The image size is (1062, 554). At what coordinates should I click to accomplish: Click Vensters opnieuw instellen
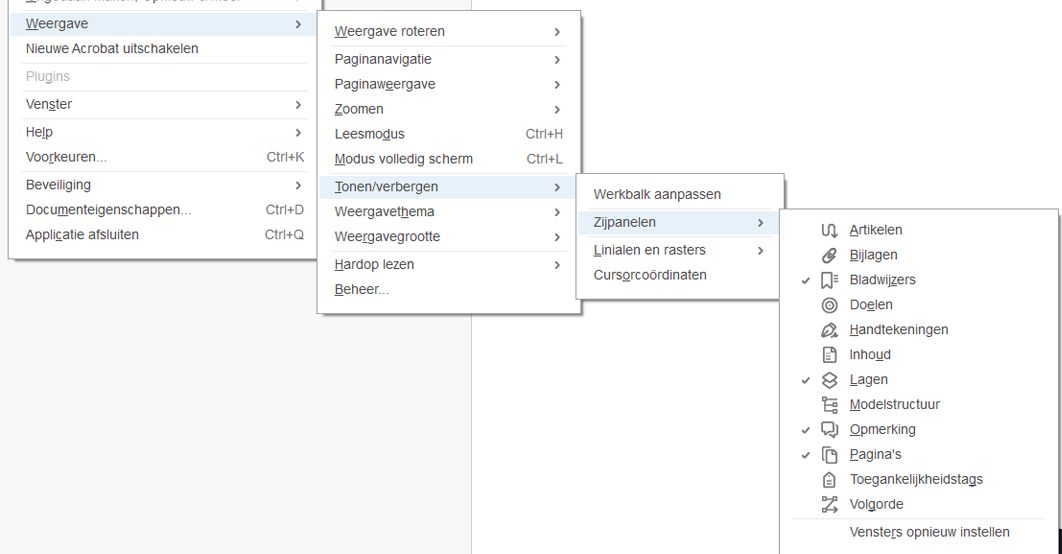tap(929, 532)
